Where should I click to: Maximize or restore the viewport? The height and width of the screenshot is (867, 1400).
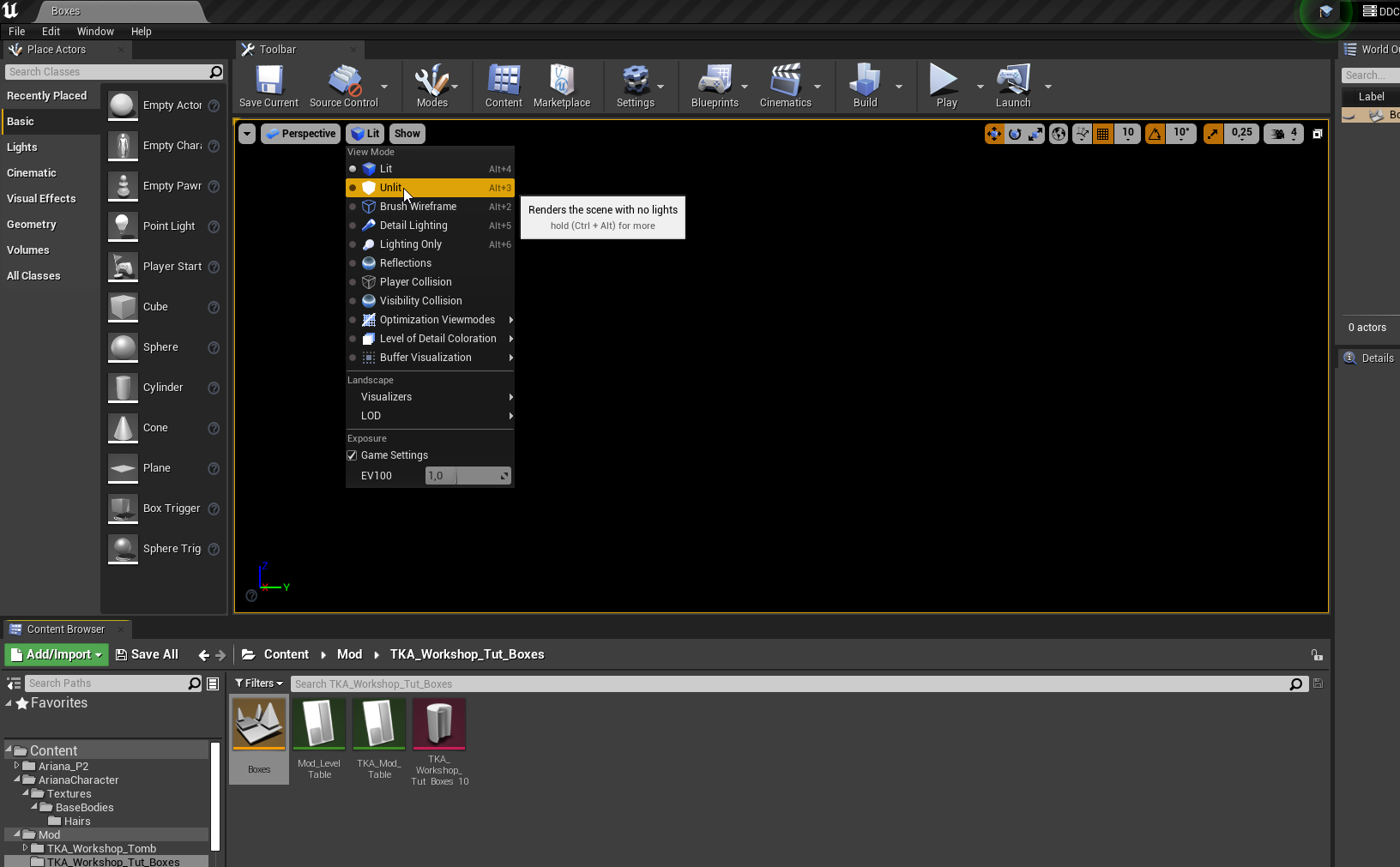tap(1318, 134)
